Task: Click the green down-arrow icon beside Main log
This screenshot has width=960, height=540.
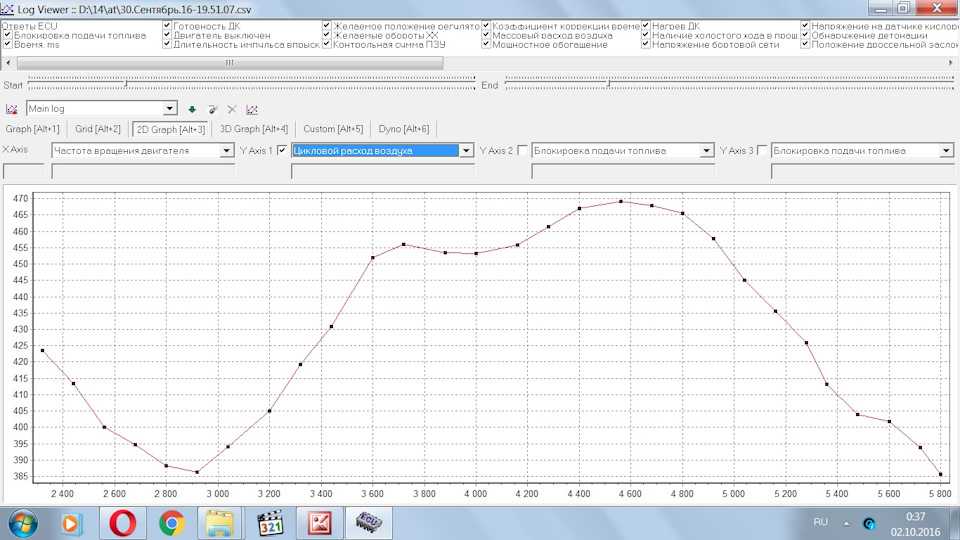Action: (x=192, y=109)
